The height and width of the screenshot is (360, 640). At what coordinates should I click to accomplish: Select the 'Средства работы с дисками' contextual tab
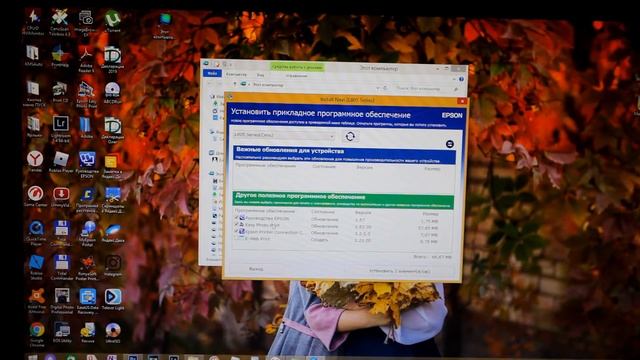tap(297, 67)
